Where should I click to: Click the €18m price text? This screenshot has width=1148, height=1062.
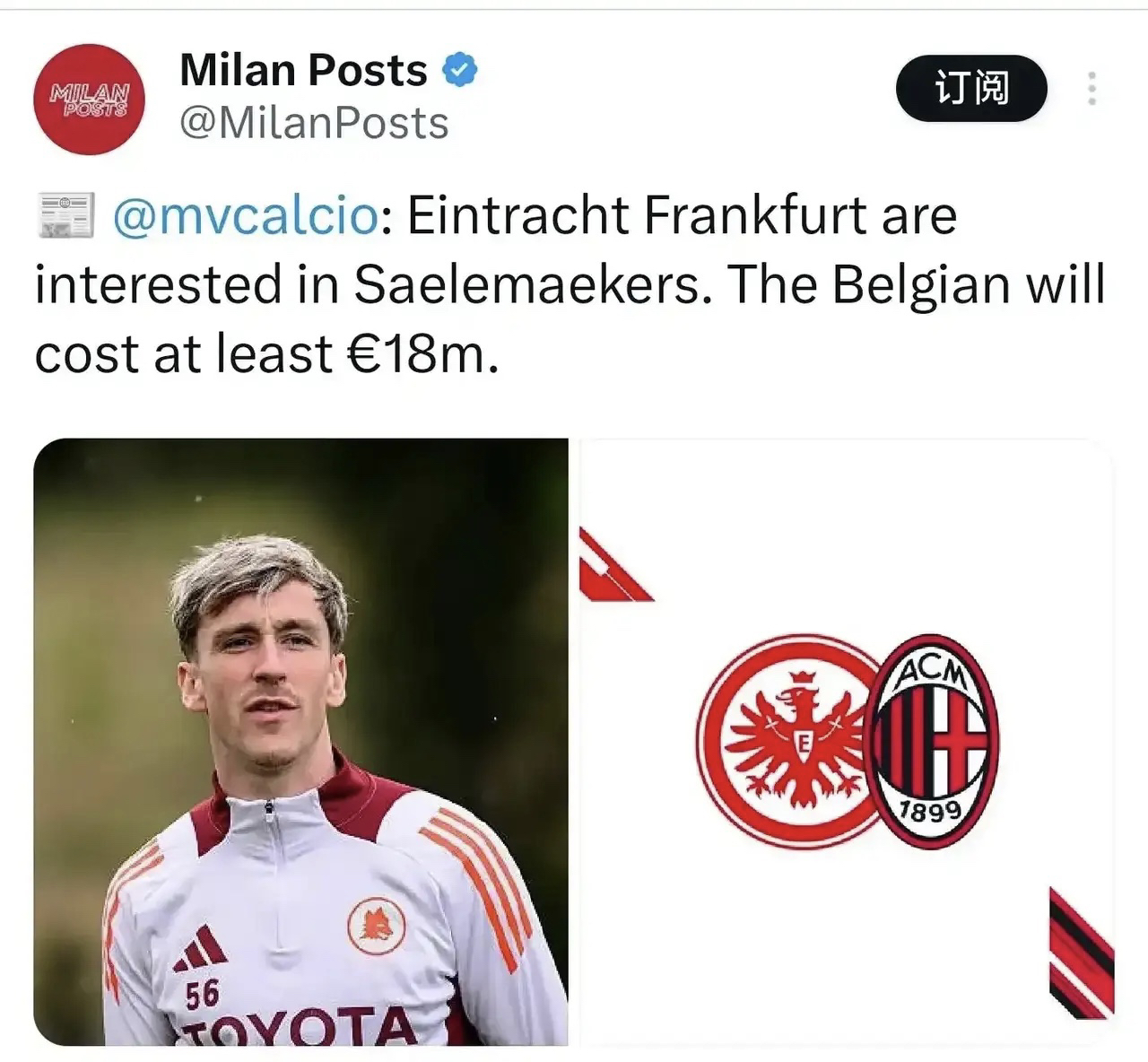pyautogui.click(x=422, y=354)
